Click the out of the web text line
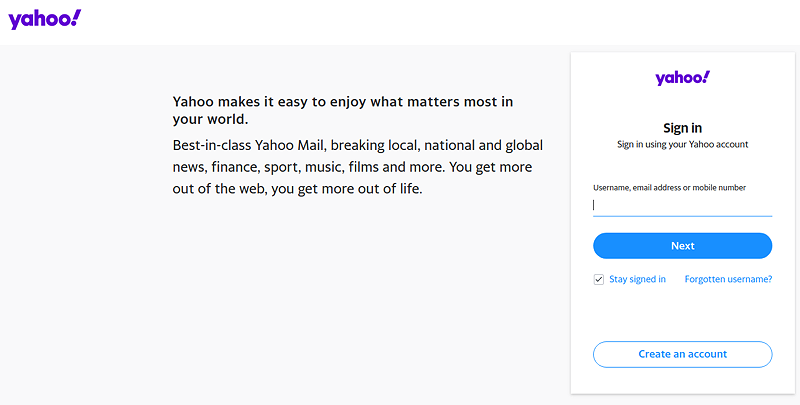The width and height of the screenshot is (800, 405). (x=297, y=189)
